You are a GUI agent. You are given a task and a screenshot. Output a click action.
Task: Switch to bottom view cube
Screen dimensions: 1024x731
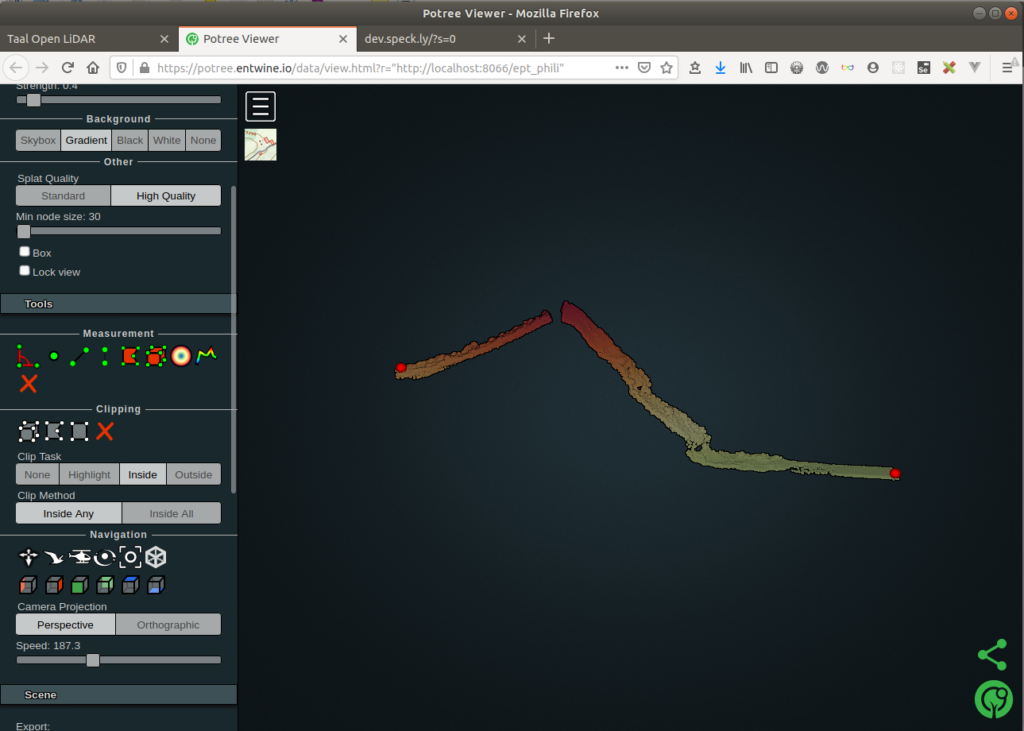tap(155, 585)
